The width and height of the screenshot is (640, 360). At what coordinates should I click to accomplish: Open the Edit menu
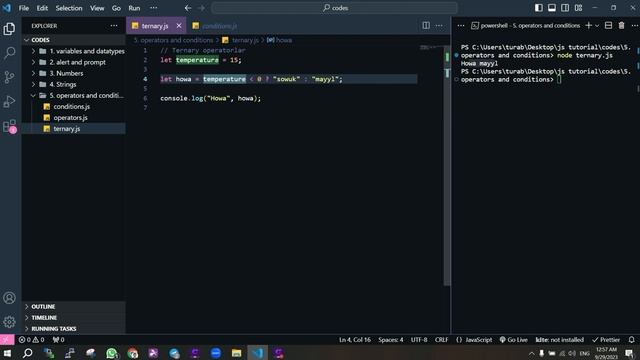tap(42, 8)
